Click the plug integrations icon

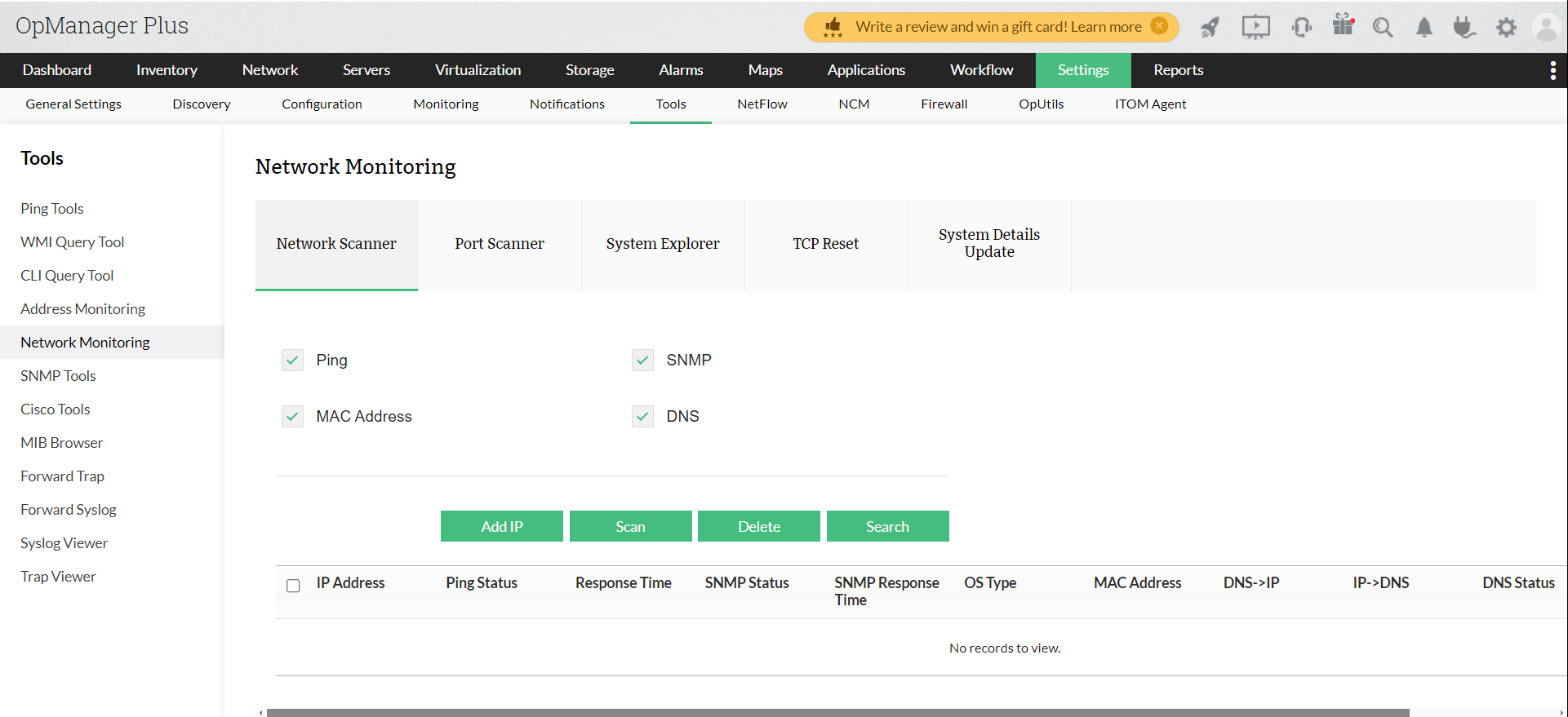point(1464,28)
